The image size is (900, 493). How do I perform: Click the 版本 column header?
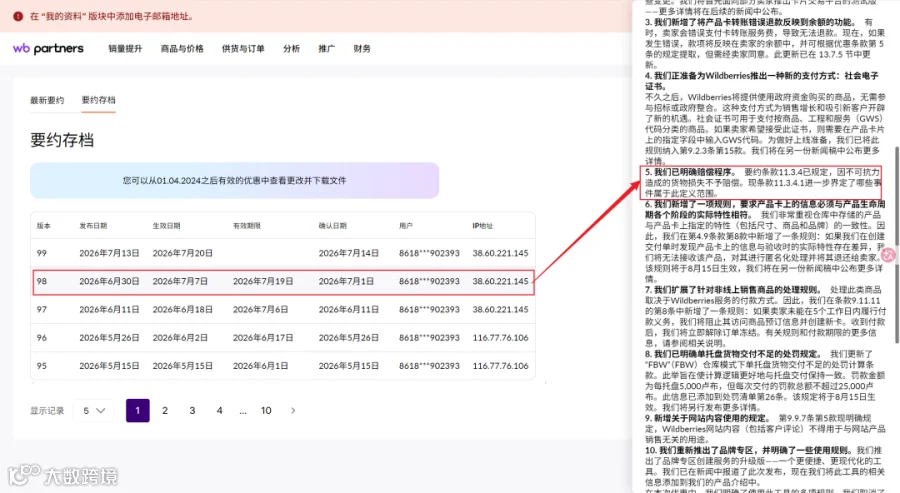44,226
